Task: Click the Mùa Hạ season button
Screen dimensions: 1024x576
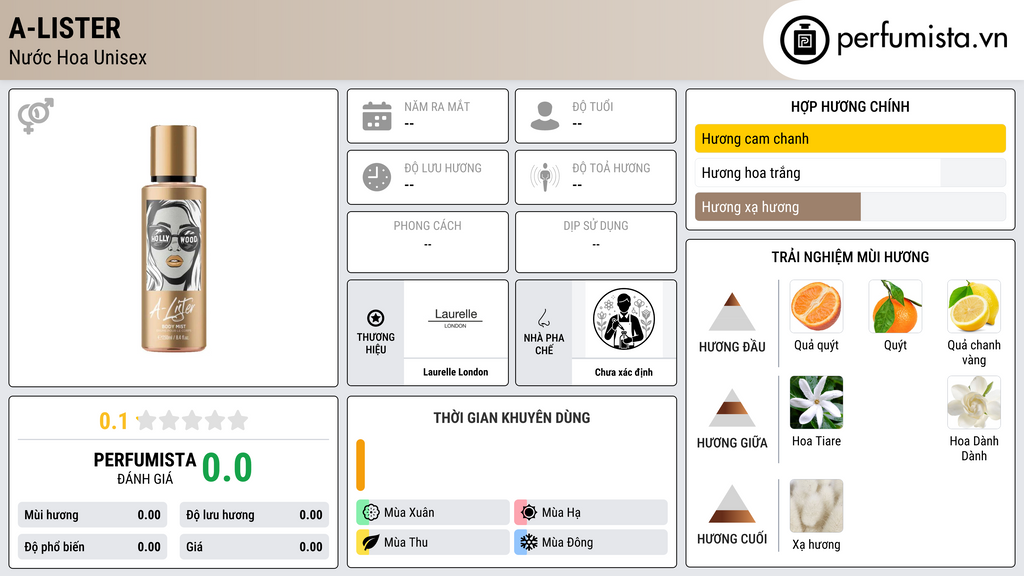Action: tap(591, 512)
